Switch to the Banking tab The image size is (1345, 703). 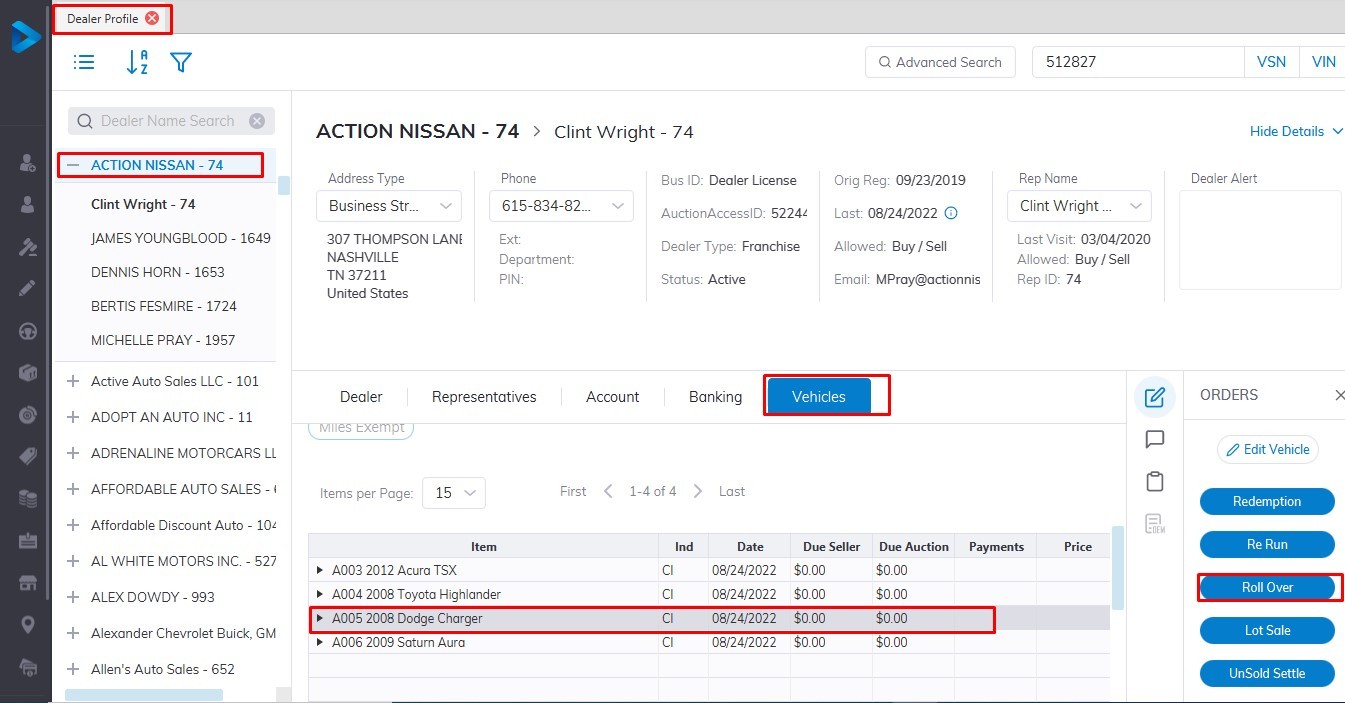(715, 397)
